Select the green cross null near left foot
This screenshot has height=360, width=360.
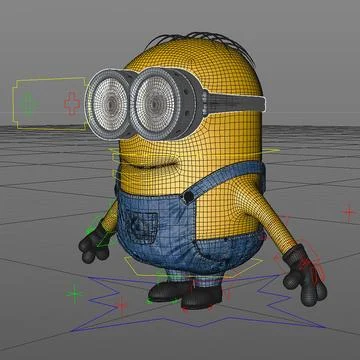tap(74, 294)
